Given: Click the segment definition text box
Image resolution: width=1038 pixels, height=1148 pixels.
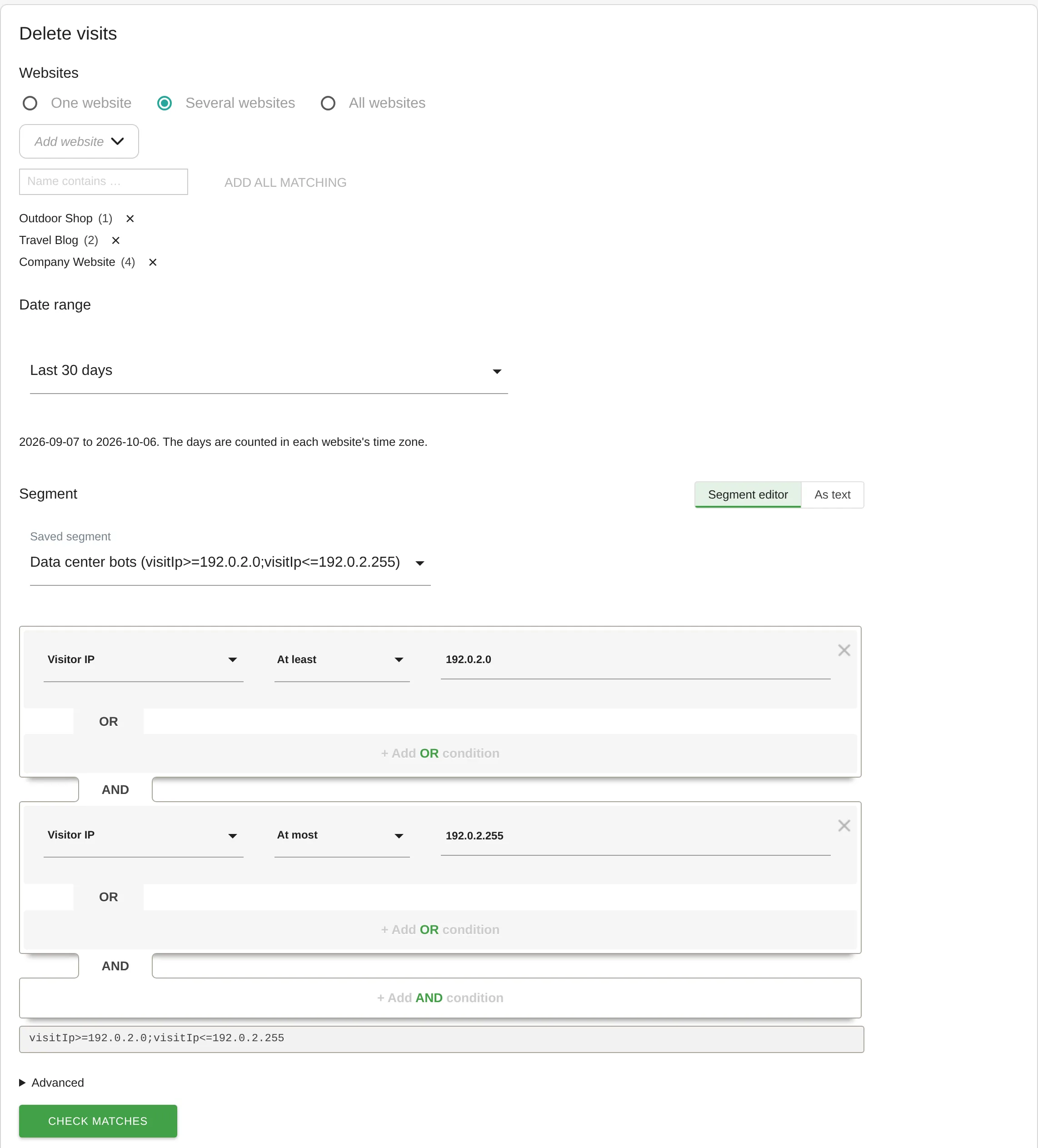Looking at the screenshot, I should pos(441,1038).
